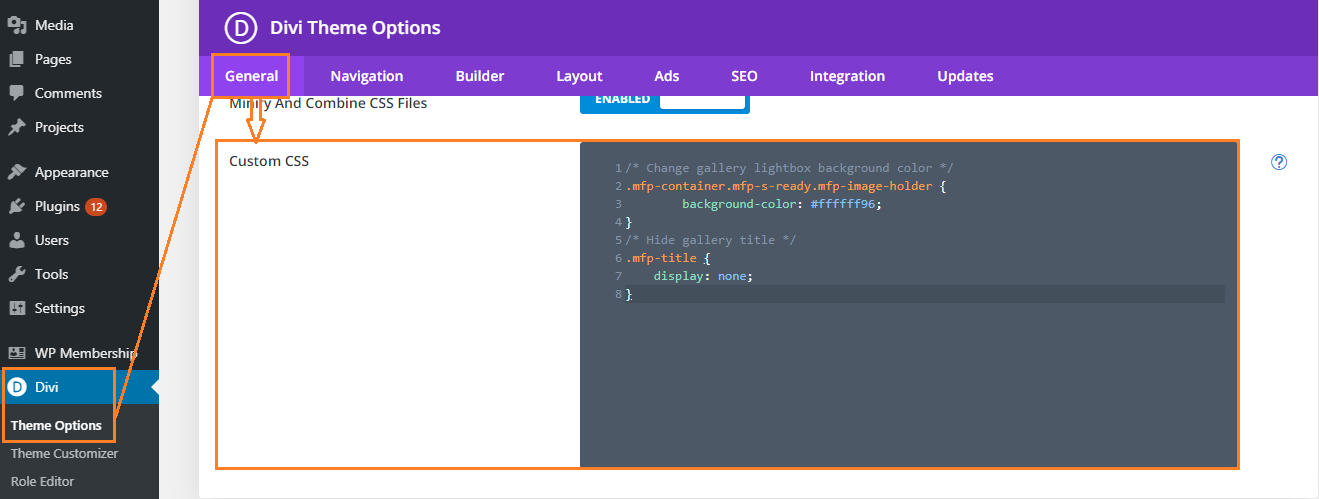This screenshot has height=499, width=1319.
Task: Switch to the Navigation tab
Action: 367,76
